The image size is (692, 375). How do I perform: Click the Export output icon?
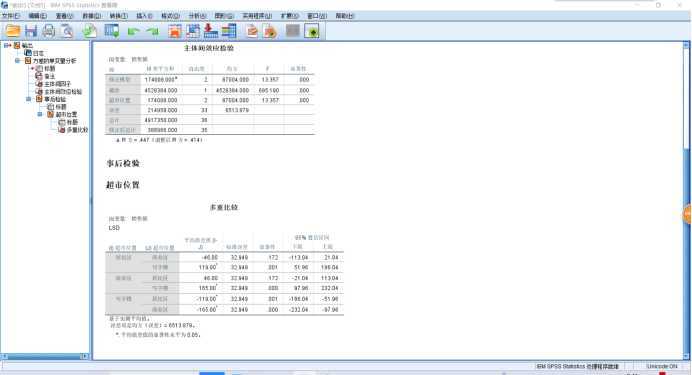[90, 31]
